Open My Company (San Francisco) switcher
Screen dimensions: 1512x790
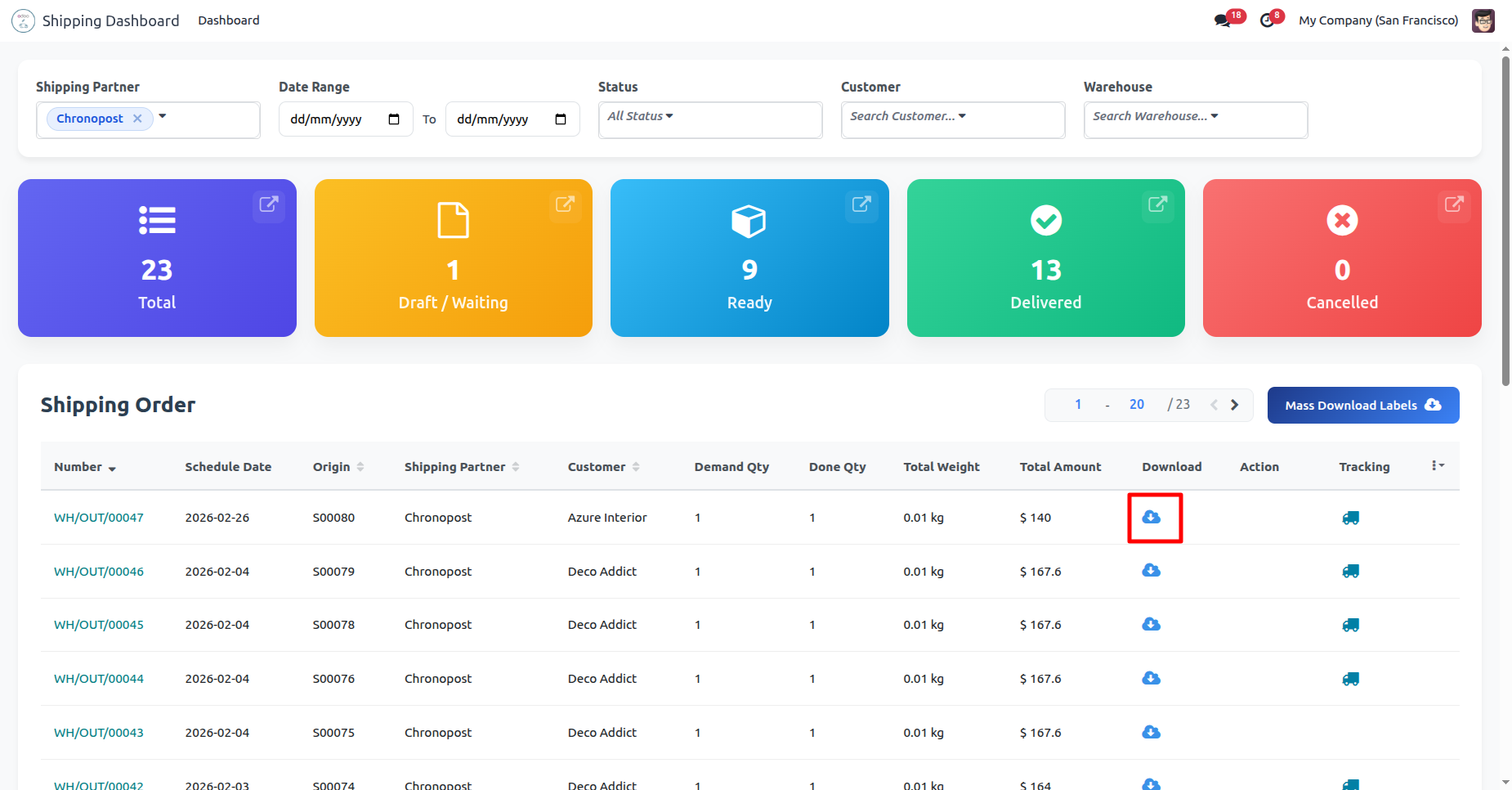coord(1378,20)
